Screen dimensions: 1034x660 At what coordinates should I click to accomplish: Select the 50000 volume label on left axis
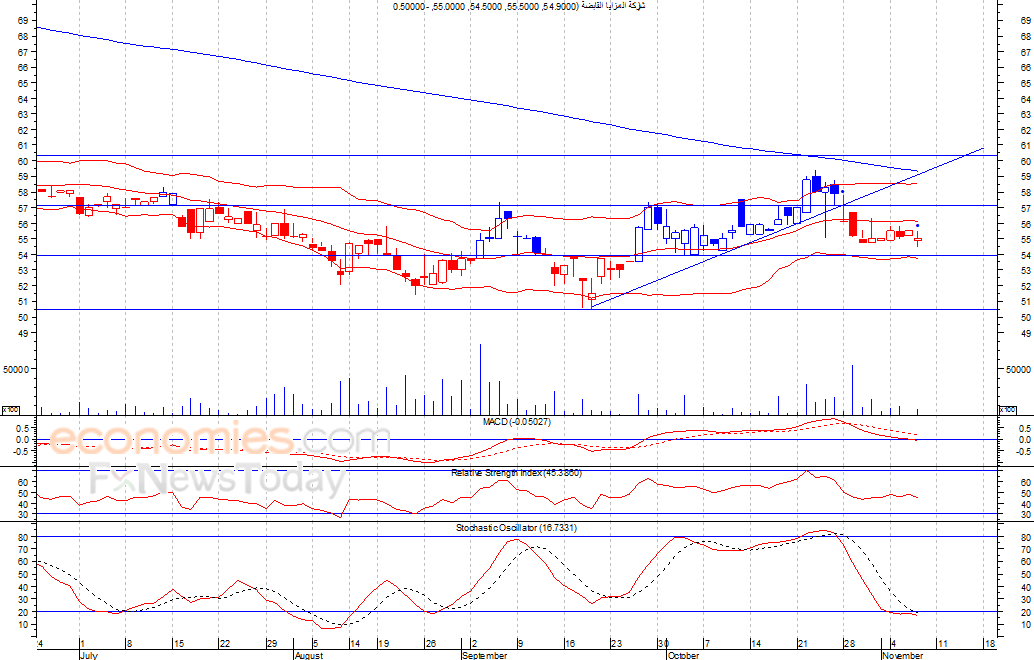(16, 369)
